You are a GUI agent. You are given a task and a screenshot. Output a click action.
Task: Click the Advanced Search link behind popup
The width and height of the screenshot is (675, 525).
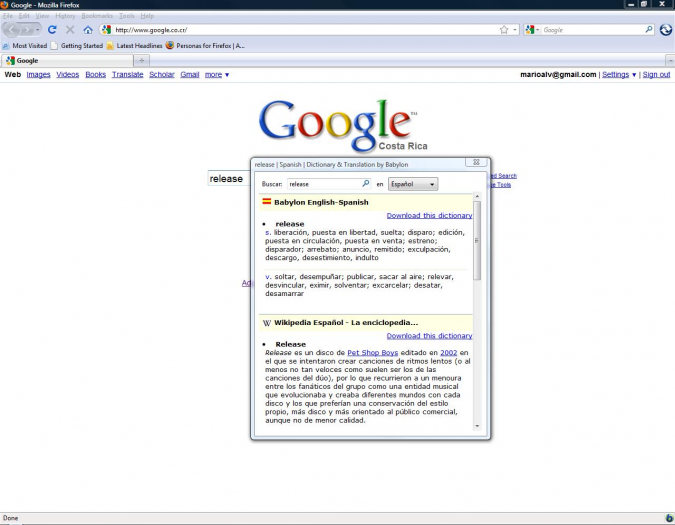coord(503,176)
